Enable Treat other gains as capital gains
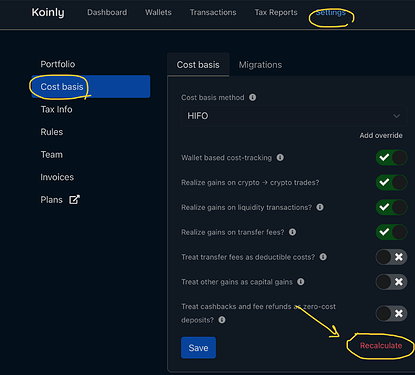Image resolution: width=415 pixels, height=375 pixels. tap(391, 282)
